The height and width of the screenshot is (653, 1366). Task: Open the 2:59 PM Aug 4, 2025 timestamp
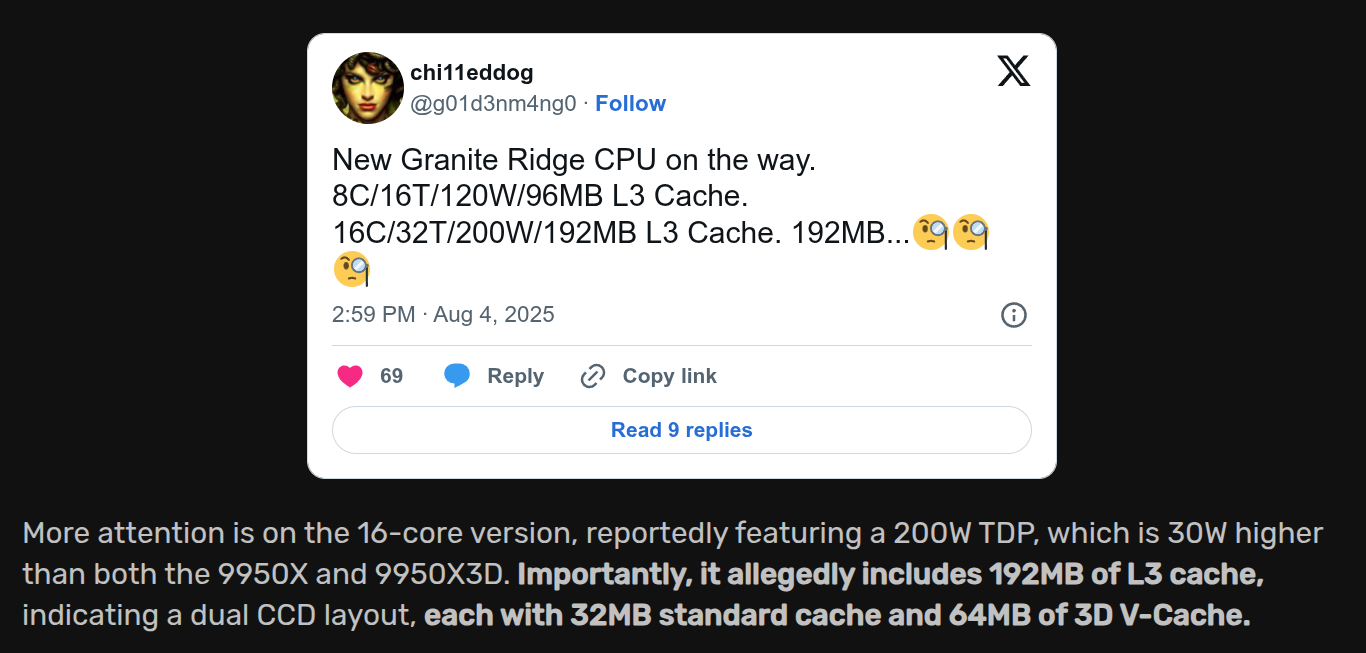443,315
